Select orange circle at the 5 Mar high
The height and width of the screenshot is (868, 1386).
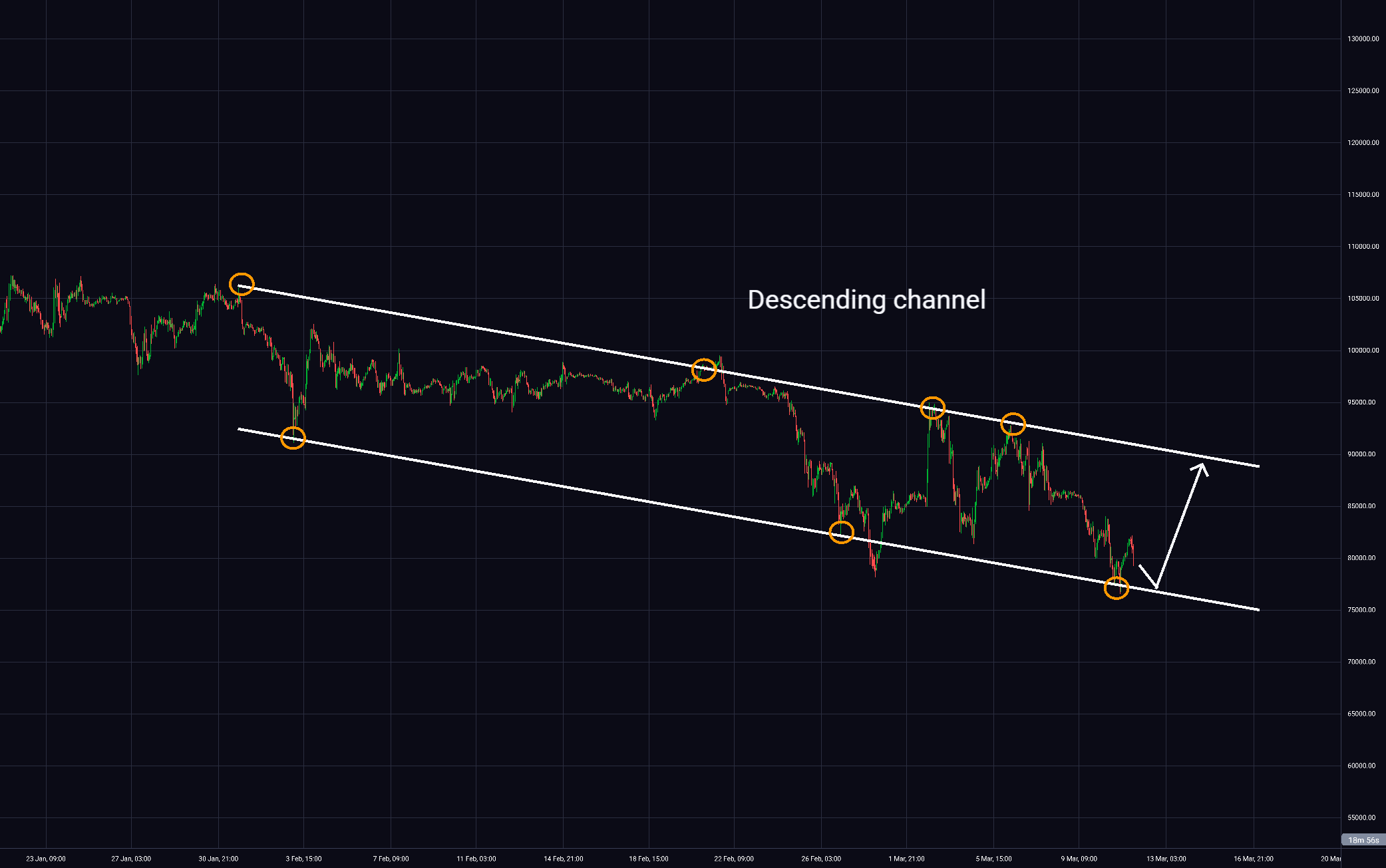click(x=1013, y=424)
